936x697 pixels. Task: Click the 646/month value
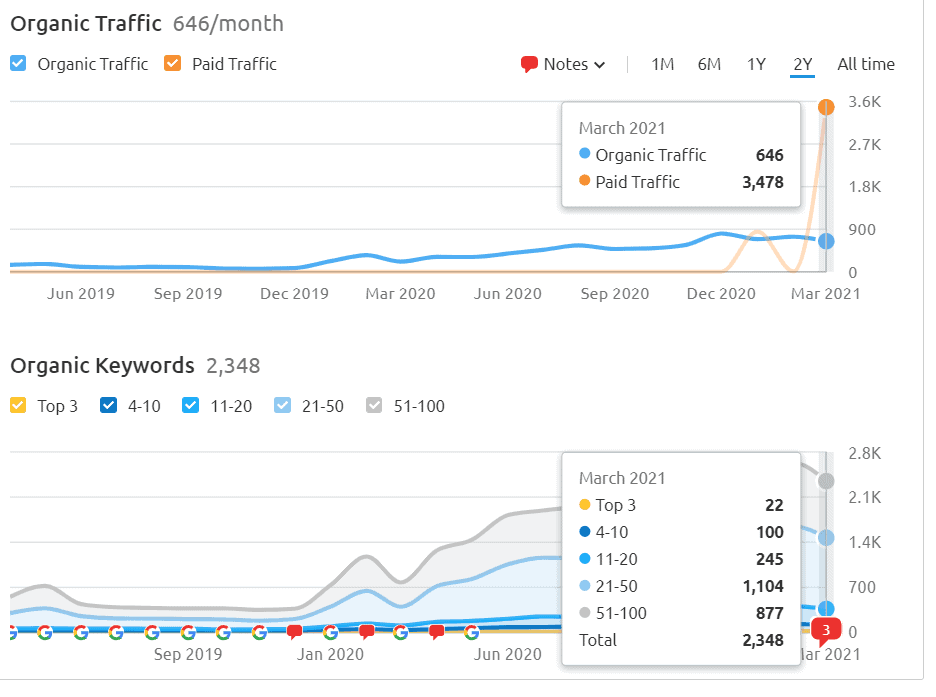click(228, 23)
